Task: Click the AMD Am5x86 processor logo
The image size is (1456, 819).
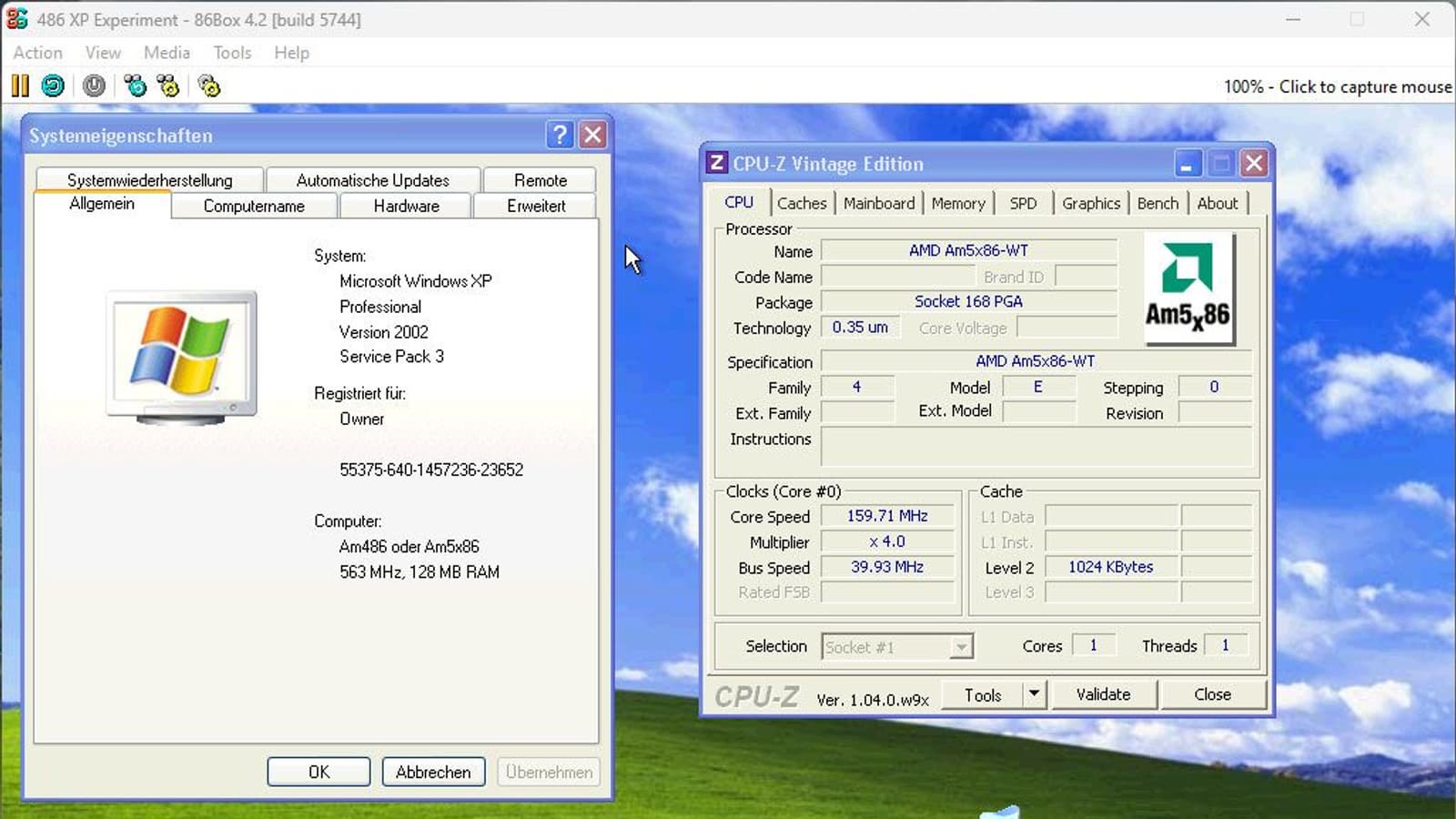Action: (x=1188, y=288)
